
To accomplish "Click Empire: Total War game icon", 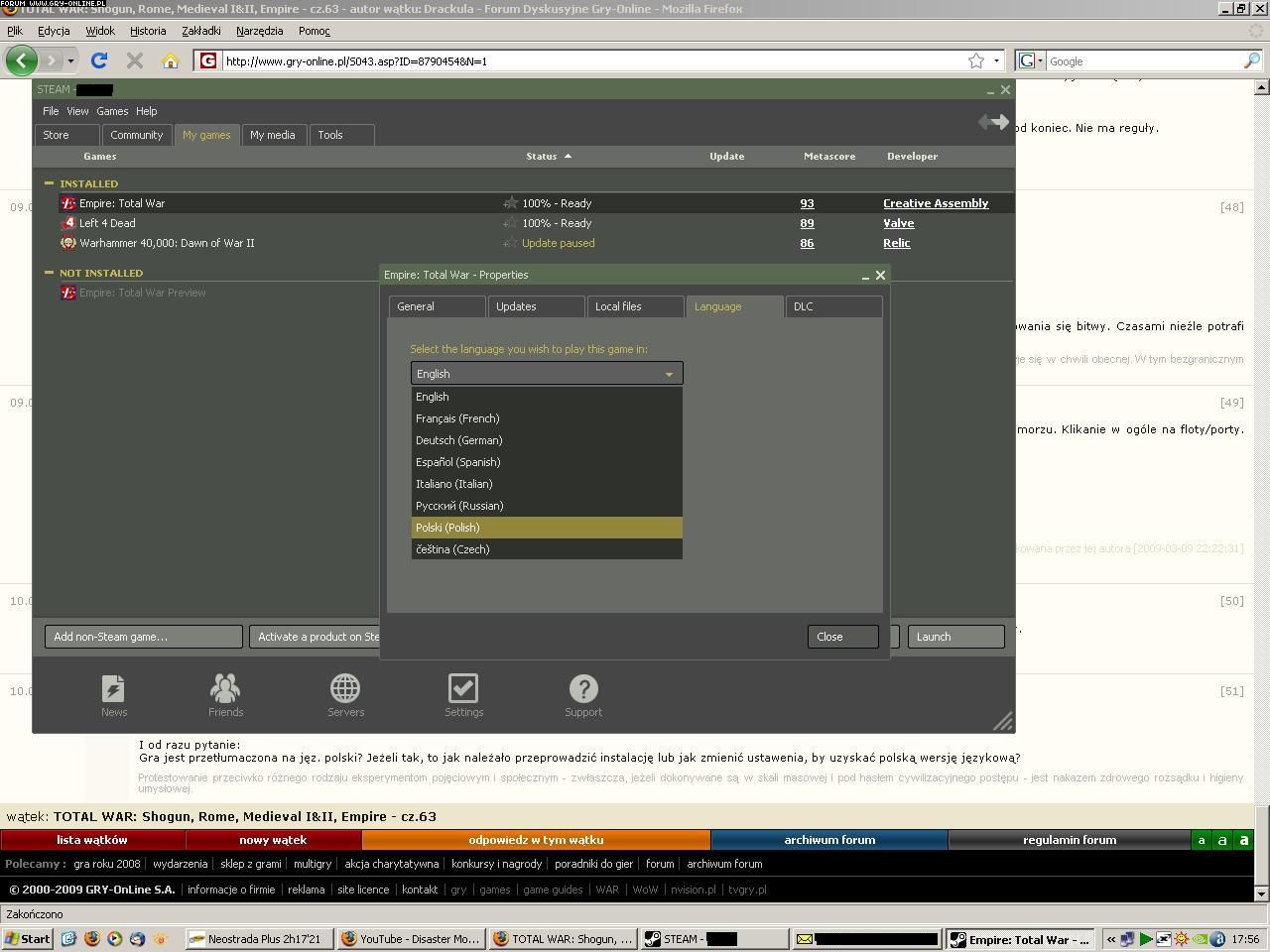I will (68, 203).
